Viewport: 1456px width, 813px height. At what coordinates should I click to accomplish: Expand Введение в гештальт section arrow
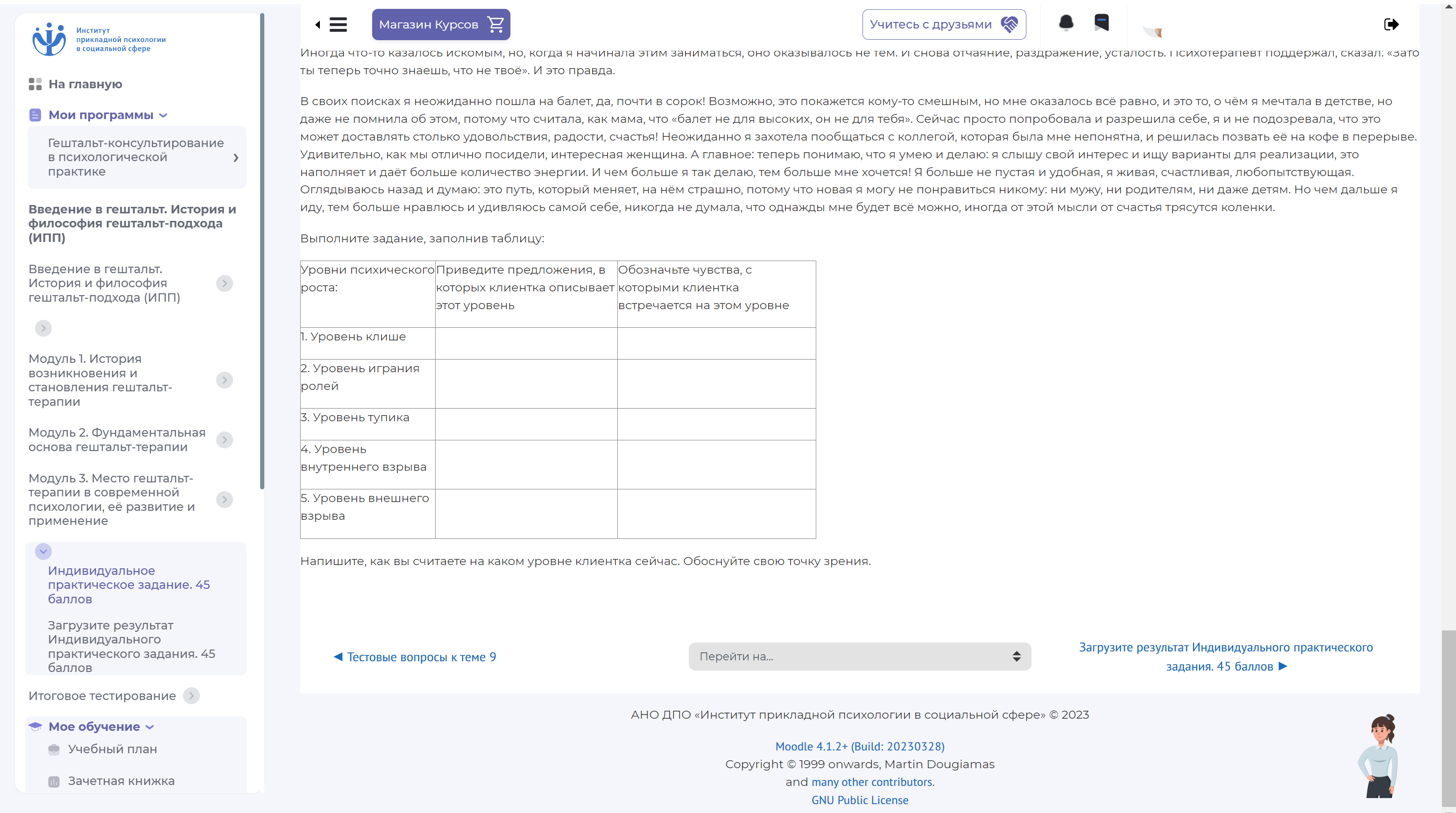225,283
